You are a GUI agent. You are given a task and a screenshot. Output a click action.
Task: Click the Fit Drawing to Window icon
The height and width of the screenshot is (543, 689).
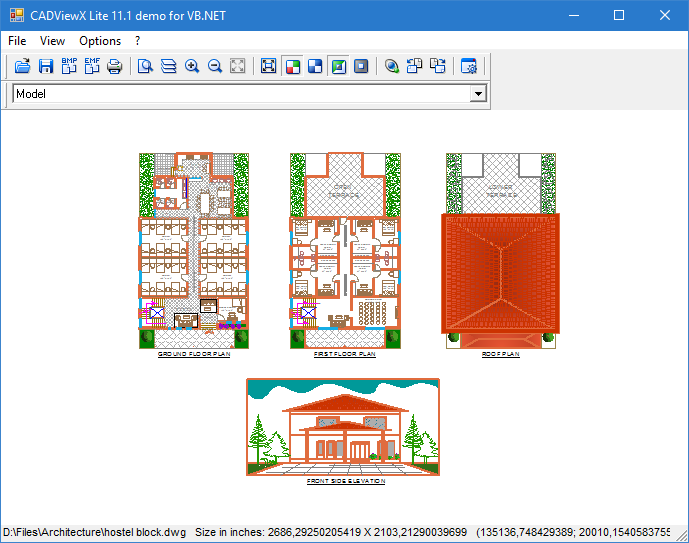click(268, 66)
